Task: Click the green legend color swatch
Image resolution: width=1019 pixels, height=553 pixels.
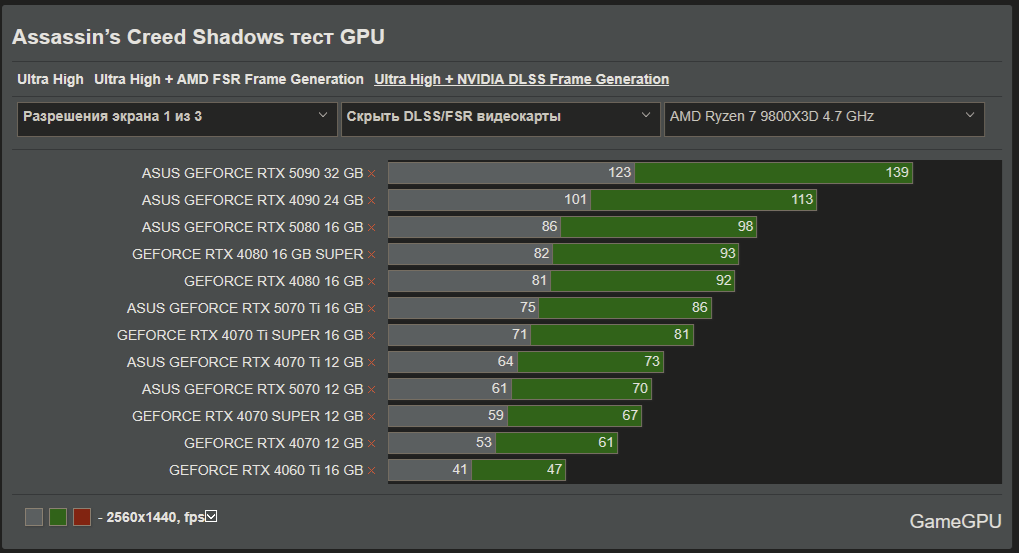Action: point(58,517)
